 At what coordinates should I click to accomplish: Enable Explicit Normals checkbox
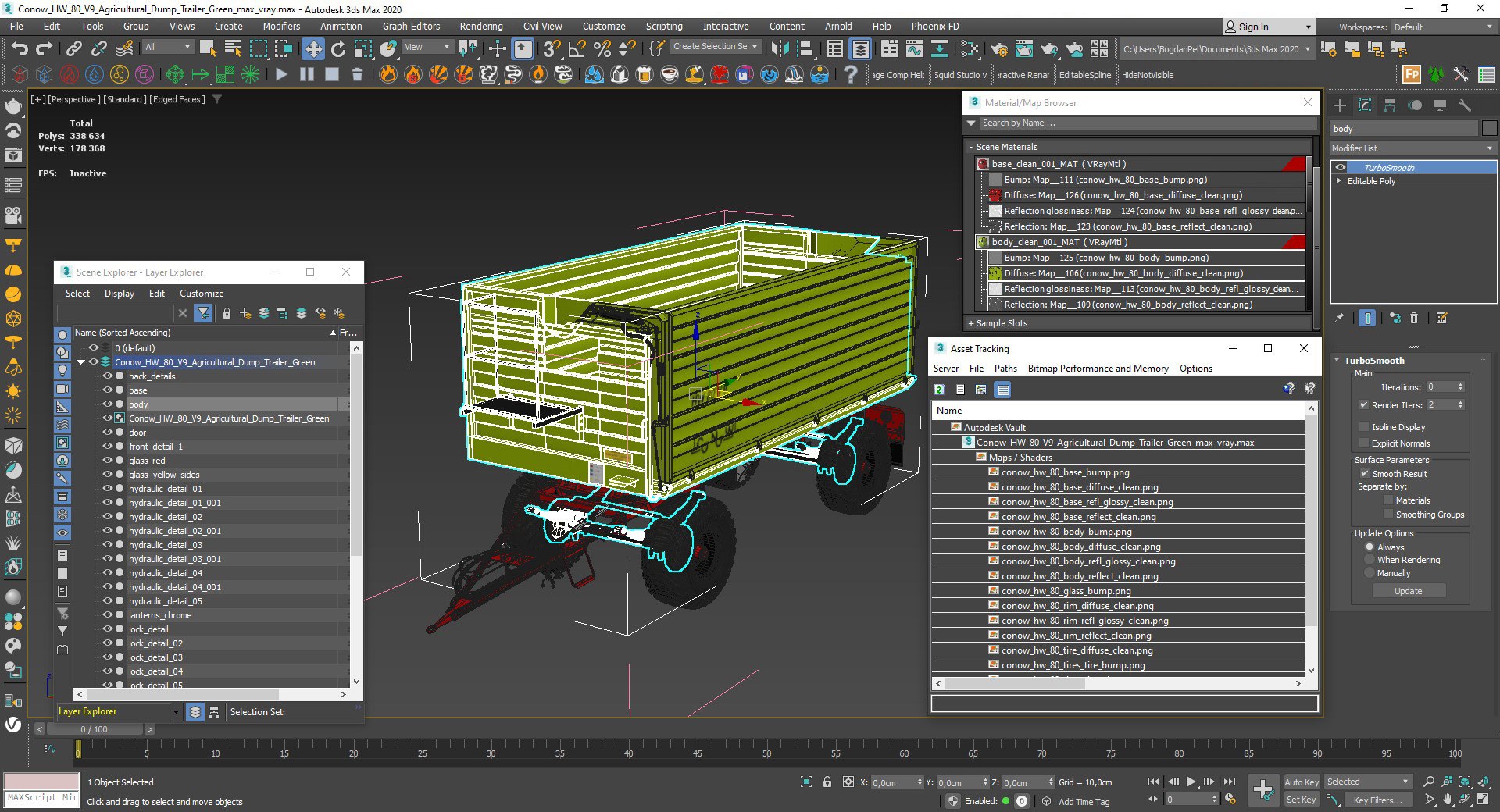[1364, 443]
